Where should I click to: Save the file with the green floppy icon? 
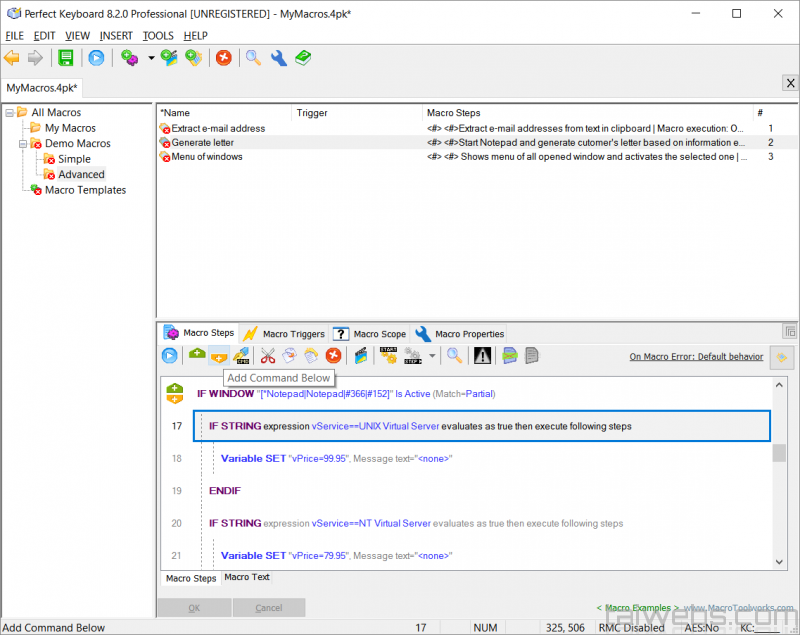click(x=66, y=58)
